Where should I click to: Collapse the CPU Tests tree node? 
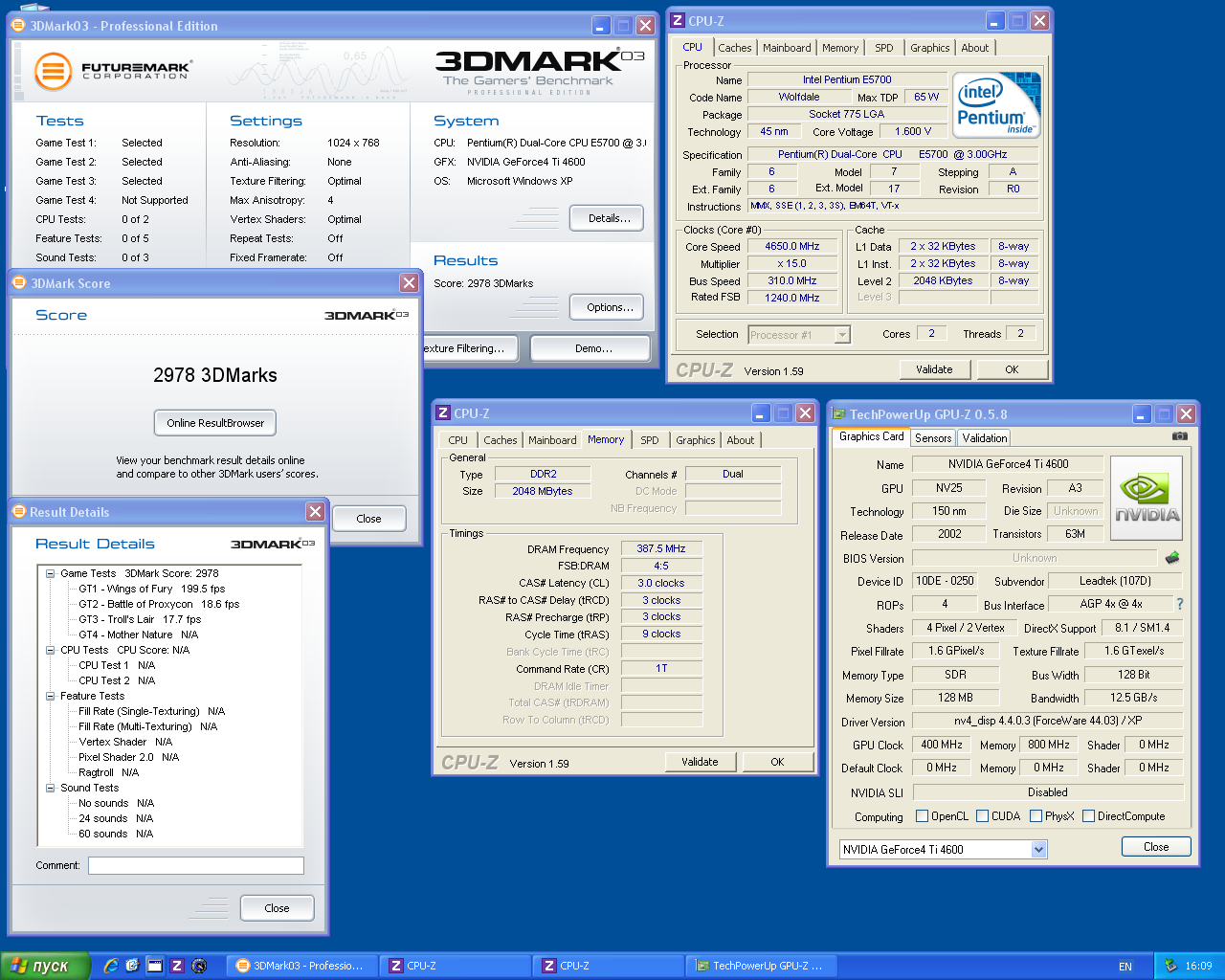tap(50, 650)
